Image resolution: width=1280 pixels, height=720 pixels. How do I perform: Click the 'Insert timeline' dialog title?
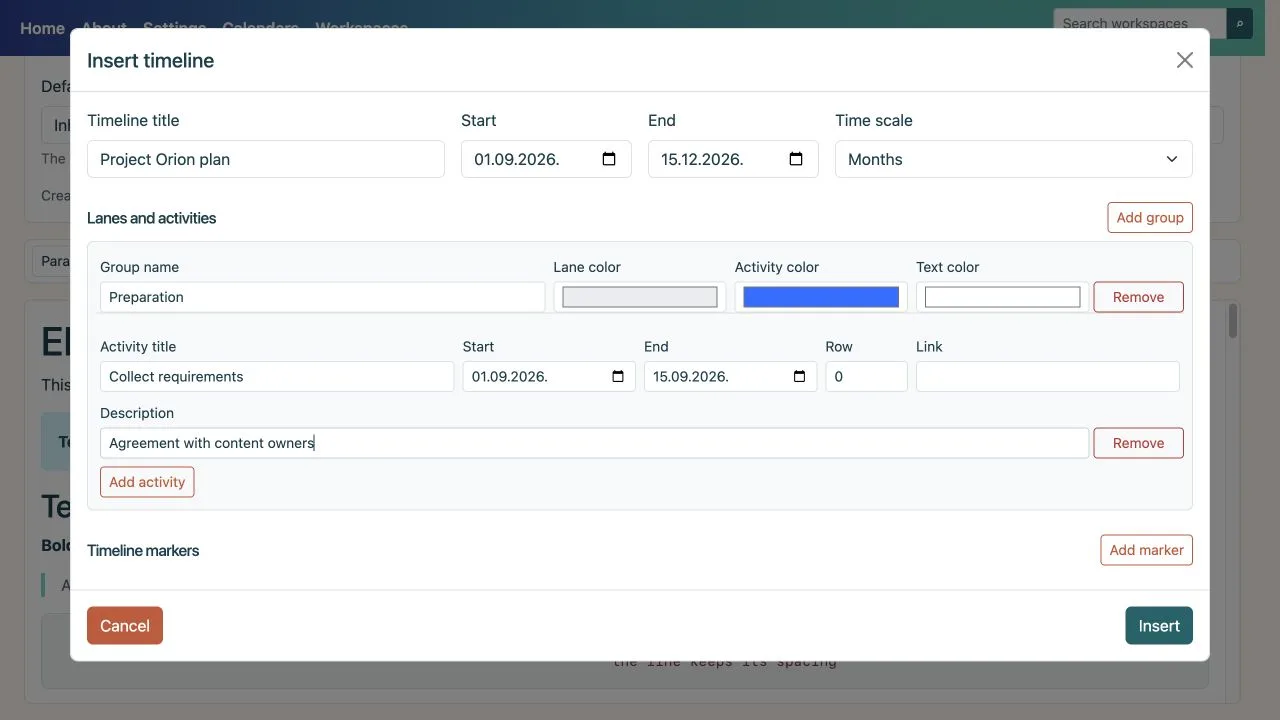tap(151, 60)
